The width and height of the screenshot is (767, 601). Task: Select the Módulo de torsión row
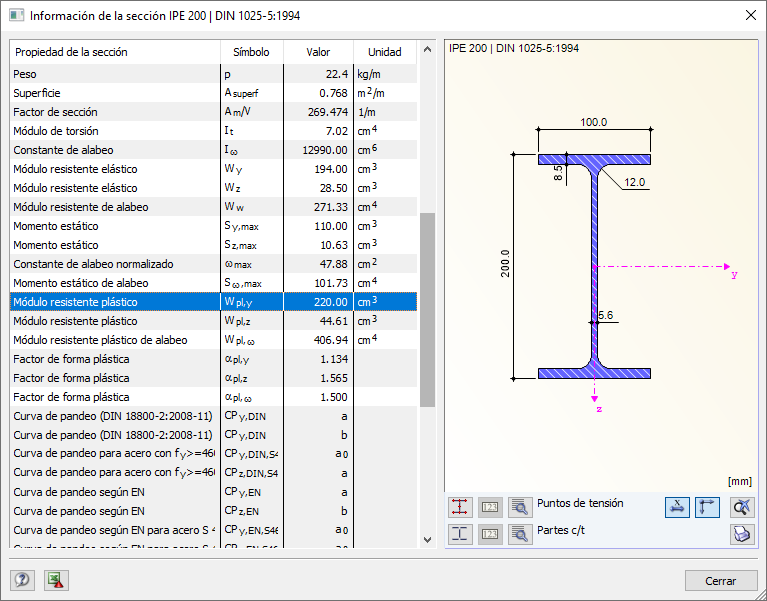pos(213,131)
